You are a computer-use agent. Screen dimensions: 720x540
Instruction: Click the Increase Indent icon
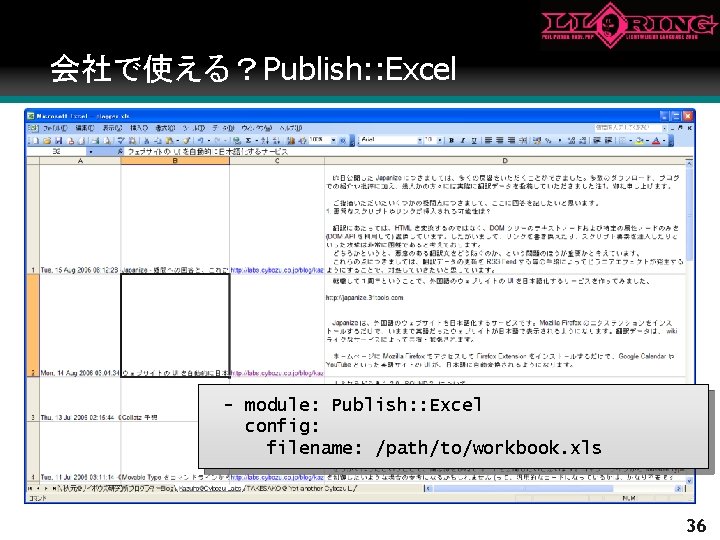pyautogui.click(x=608, y=141)
